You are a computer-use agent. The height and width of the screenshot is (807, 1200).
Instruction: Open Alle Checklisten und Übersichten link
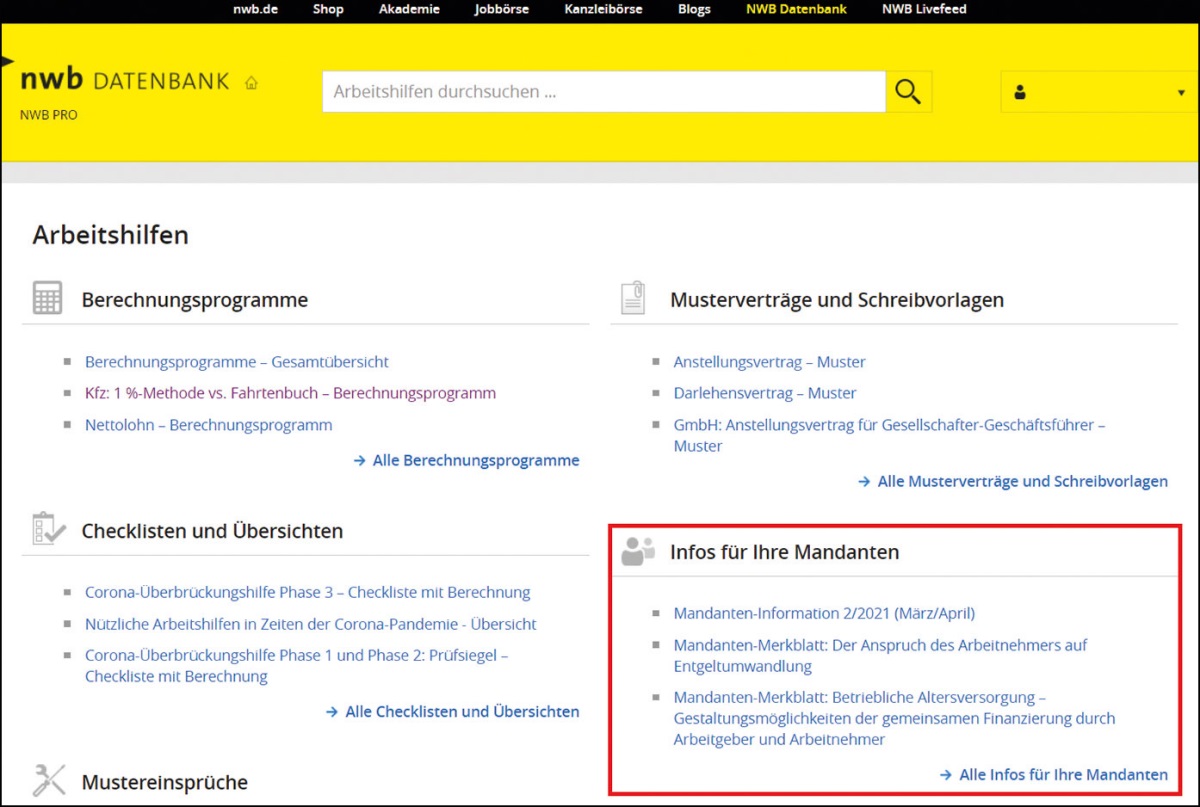coord(461,712)
